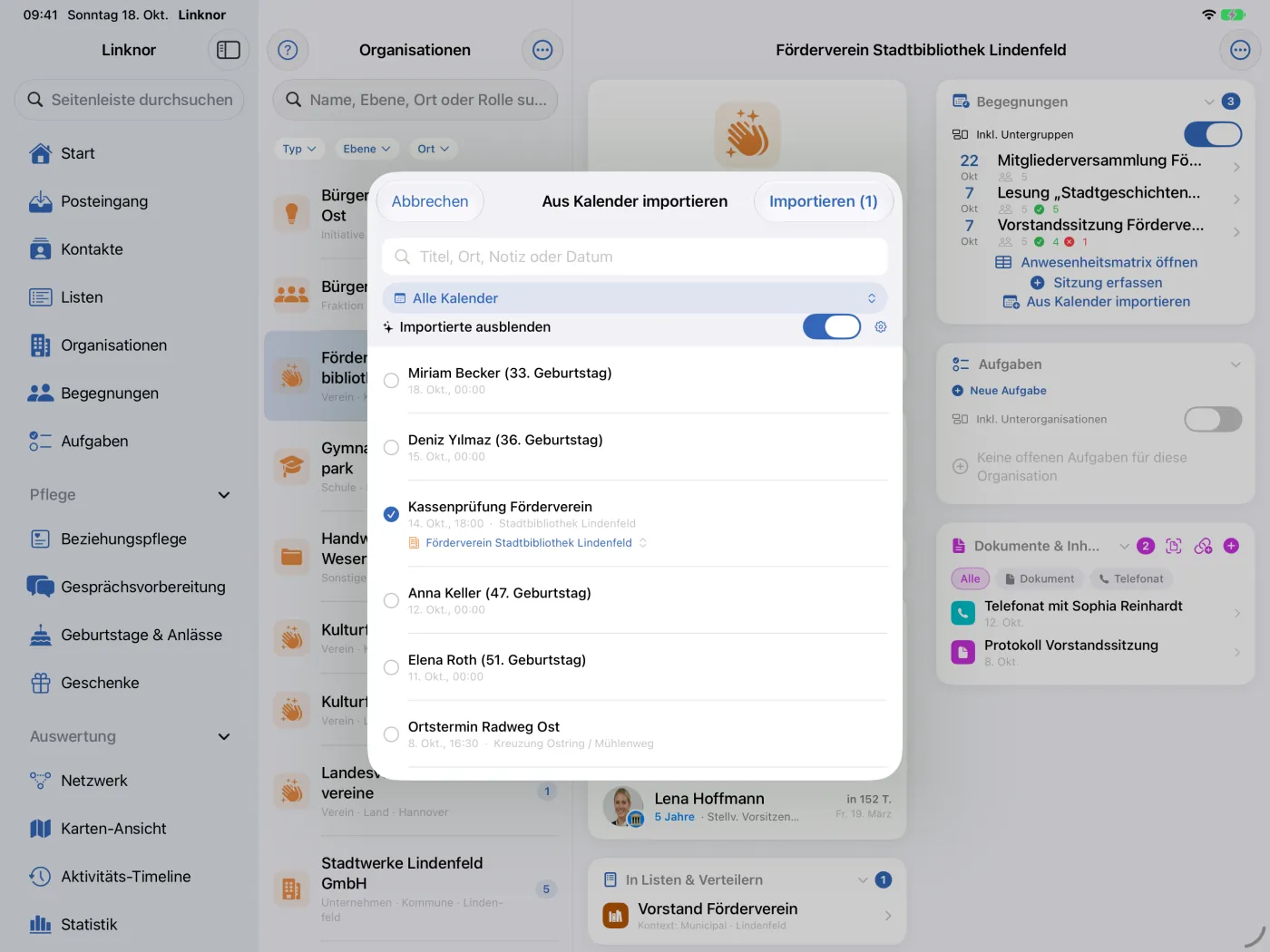Open the Typ filter dropdown

coord(299,149)
